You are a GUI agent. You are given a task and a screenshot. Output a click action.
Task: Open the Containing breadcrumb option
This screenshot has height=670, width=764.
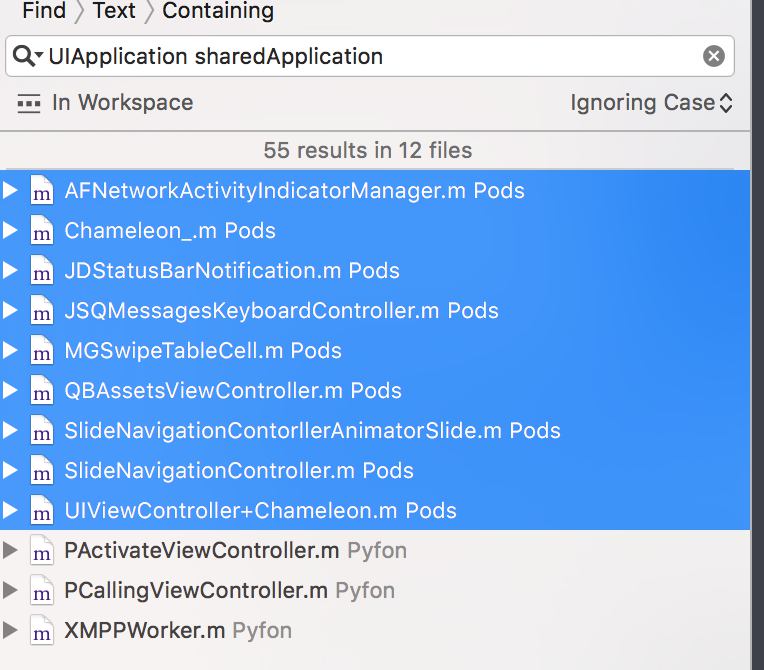pos(217,11)
